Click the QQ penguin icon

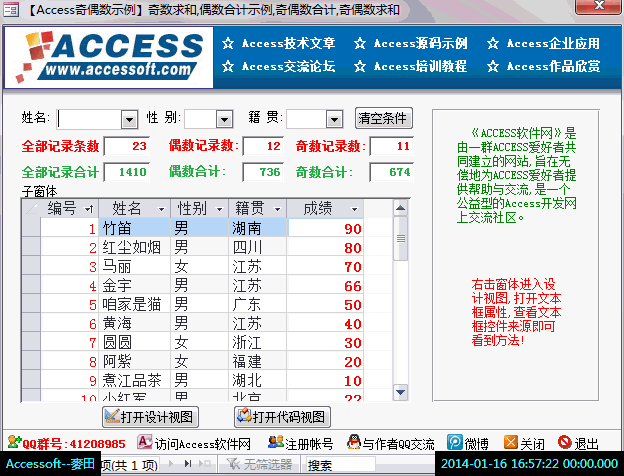click(x=354, y=442)
